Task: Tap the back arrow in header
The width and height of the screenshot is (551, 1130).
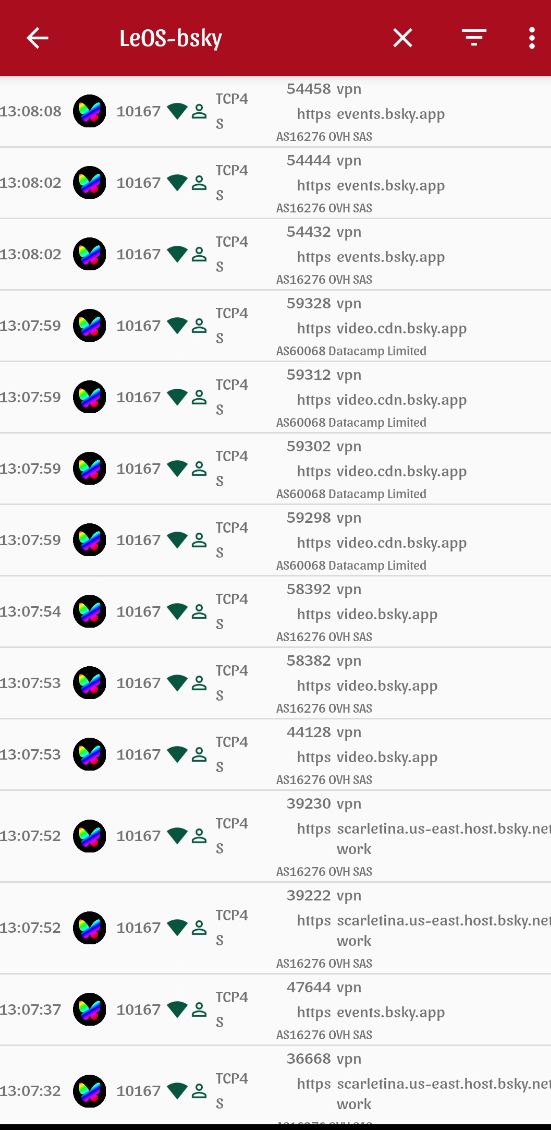Action: 37,38
